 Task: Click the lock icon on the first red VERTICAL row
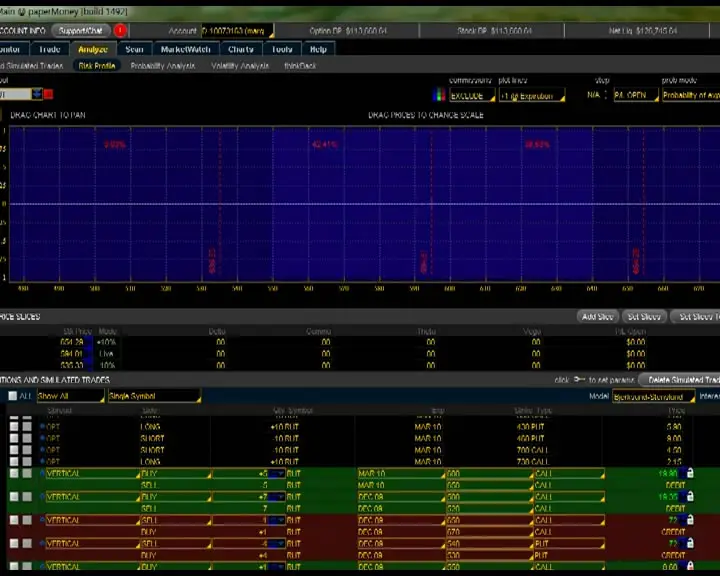(689, 520)
